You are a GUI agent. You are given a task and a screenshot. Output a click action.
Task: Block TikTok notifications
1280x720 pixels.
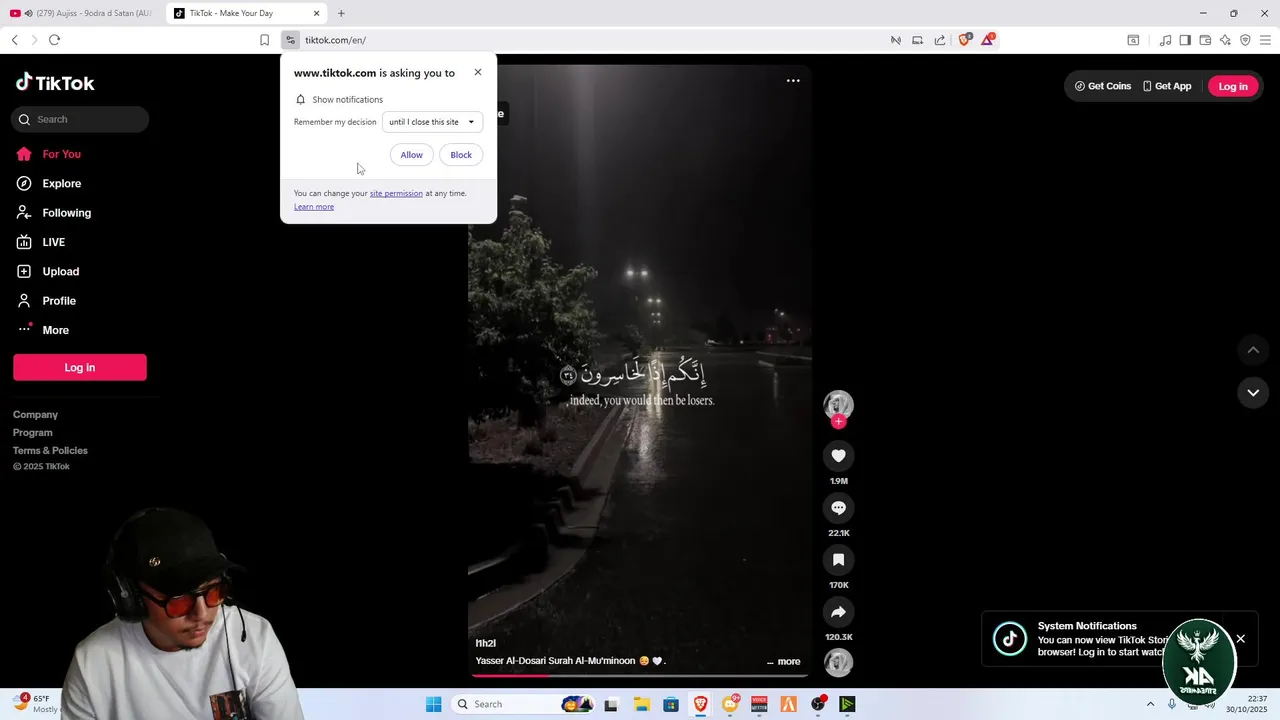point(461,155)
